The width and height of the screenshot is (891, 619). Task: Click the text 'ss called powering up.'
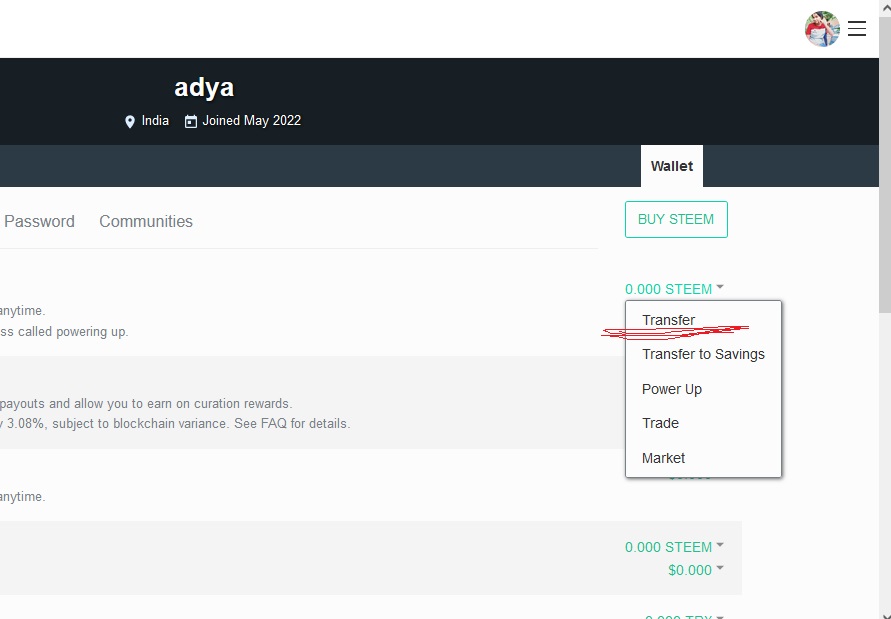pos(64,331)
